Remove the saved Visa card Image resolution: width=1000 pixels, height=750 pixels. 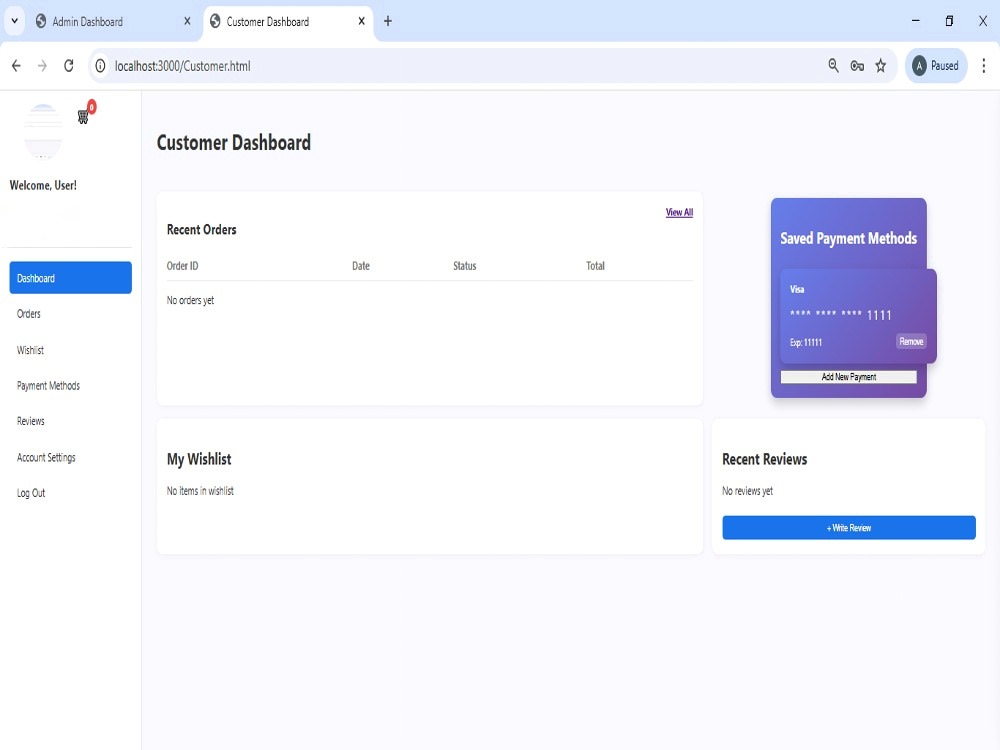pos(911,341)
